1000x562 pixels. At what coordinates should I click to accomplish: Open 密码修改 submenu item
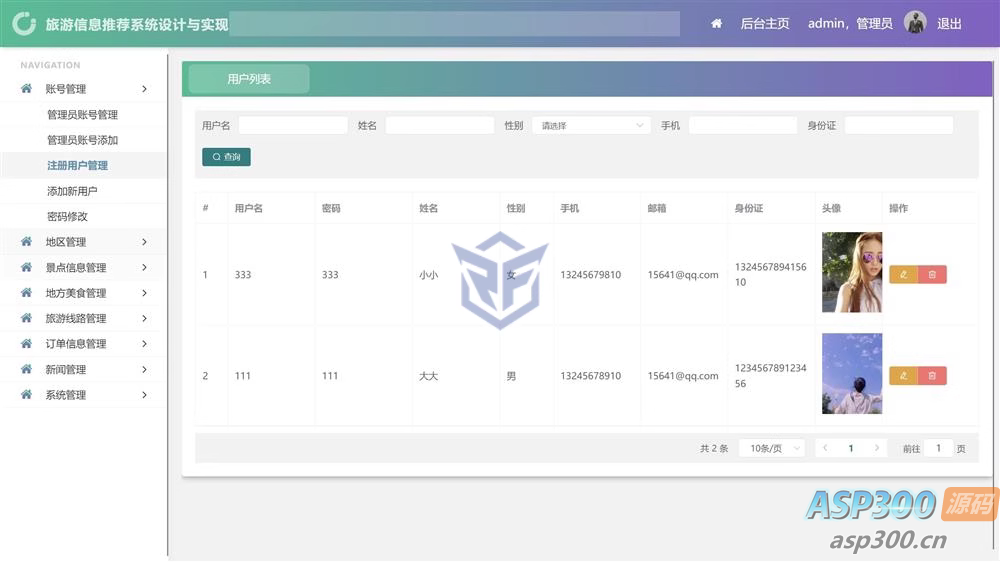67,217
